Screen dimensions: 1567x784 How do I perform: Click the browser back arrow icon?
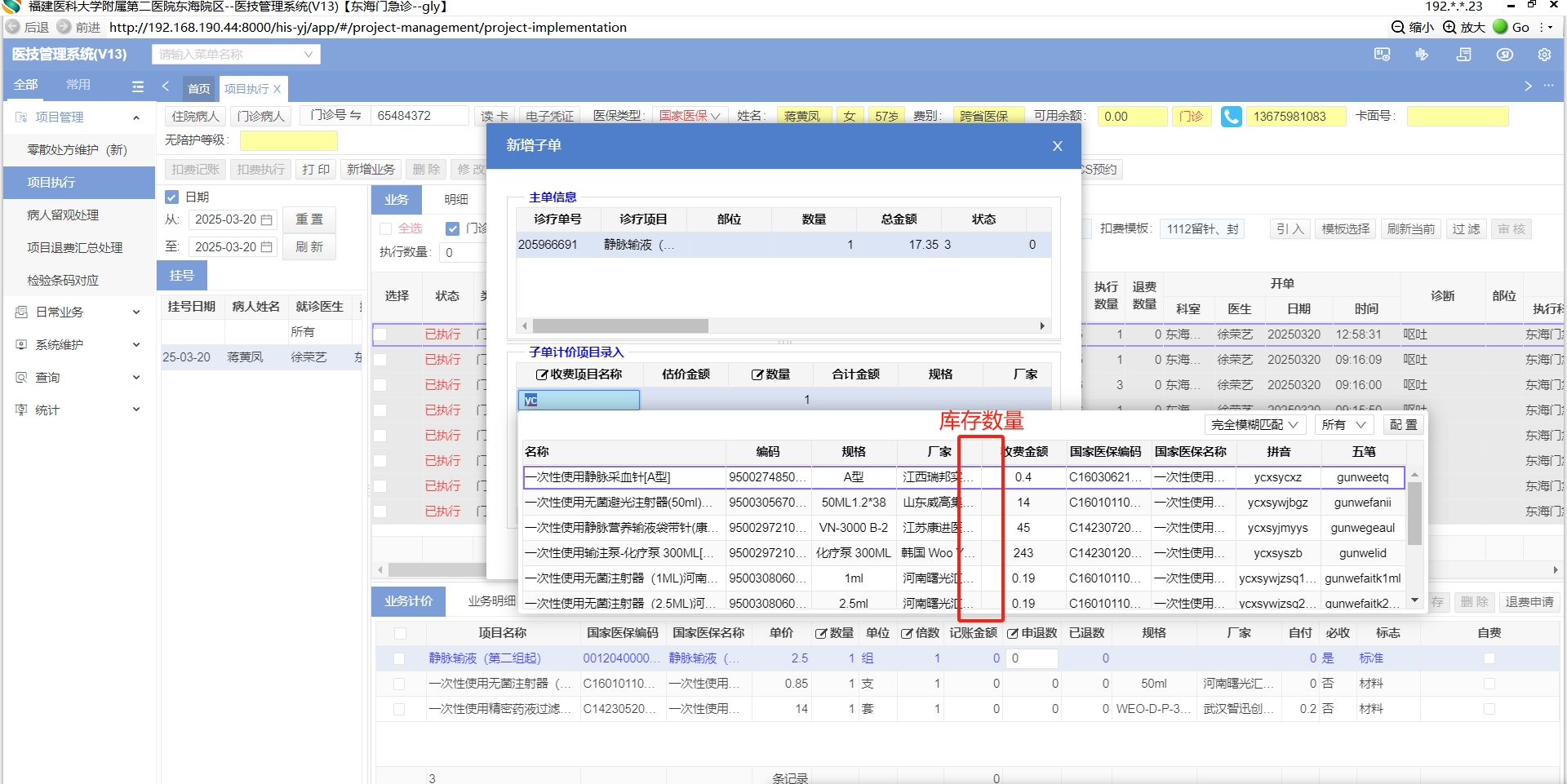tap(13, 27)
